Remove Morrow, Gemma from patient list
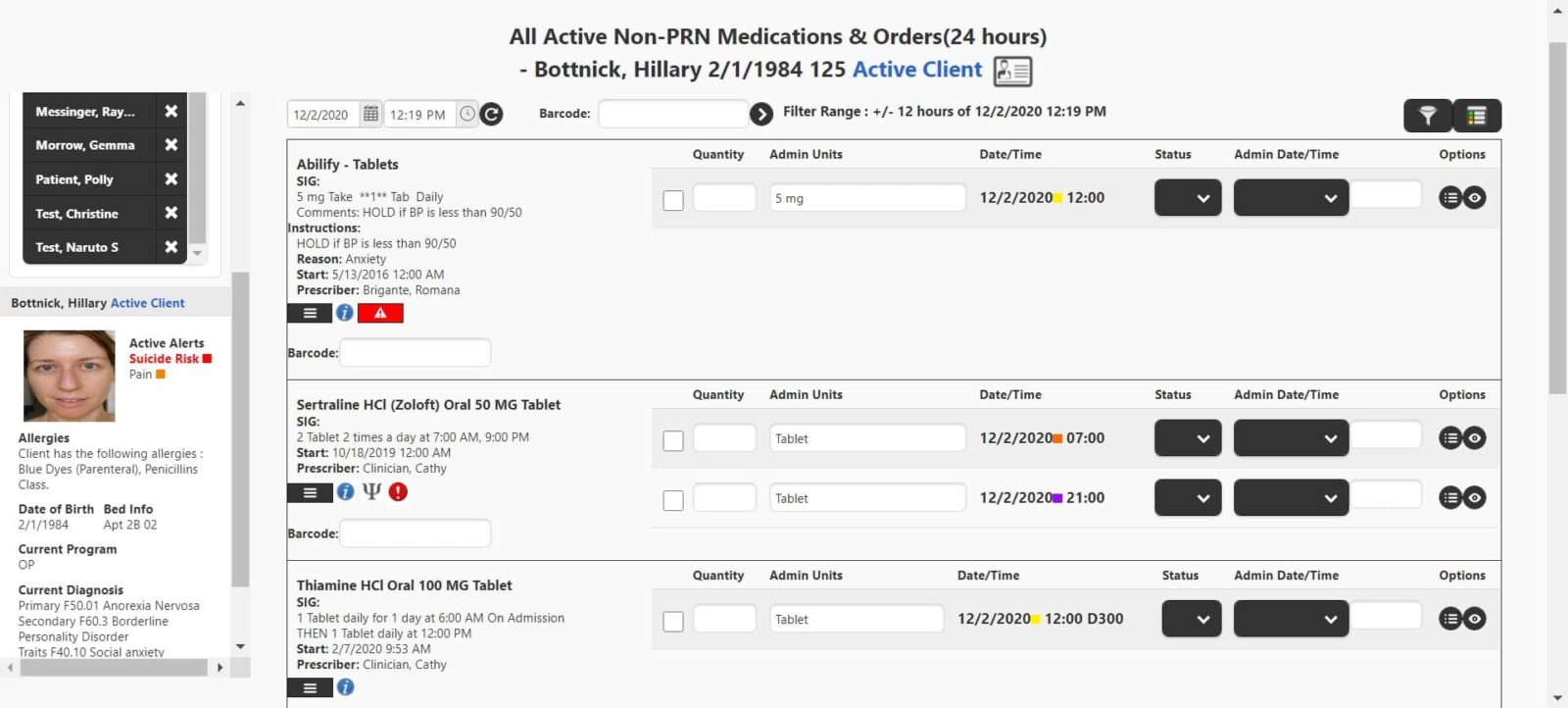This screenshot has height=708, width=1568. click(x=171, y=145)
